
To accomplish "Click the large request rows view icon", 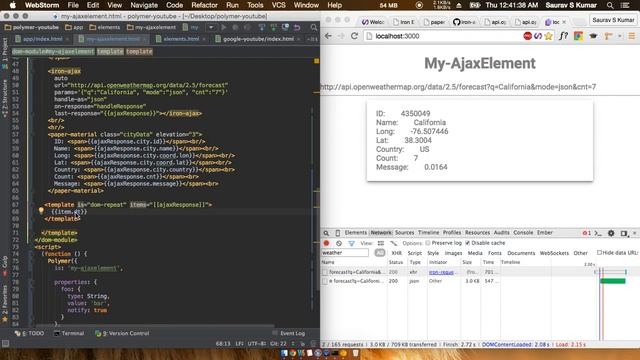I will (380, 243).
